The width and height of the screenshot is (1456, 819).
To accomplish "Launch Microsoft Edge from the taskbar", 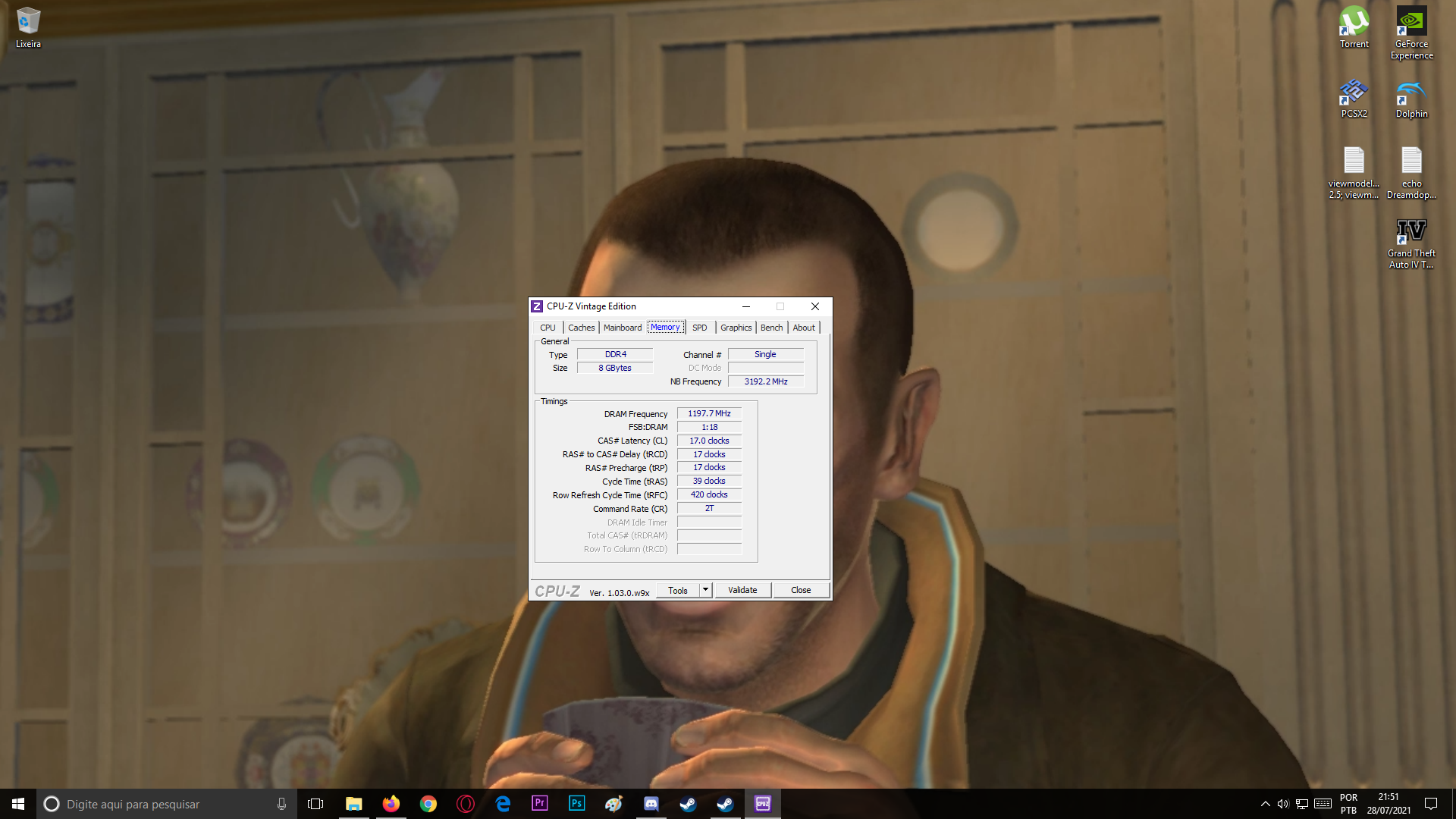I will [x=502, y=804].
